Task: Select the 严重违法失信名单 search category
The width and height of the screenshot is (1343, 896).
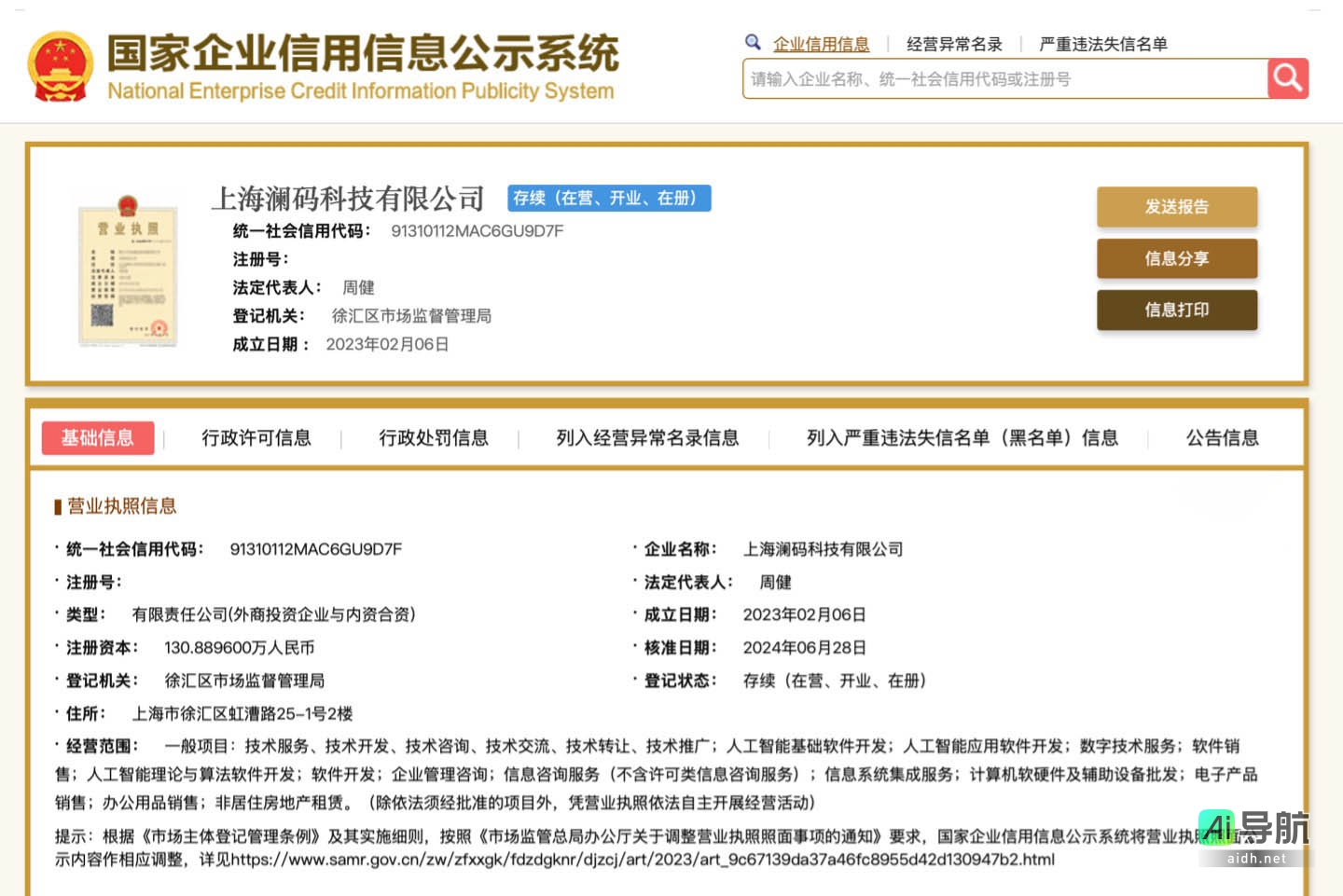Action: pos(1103,44)
